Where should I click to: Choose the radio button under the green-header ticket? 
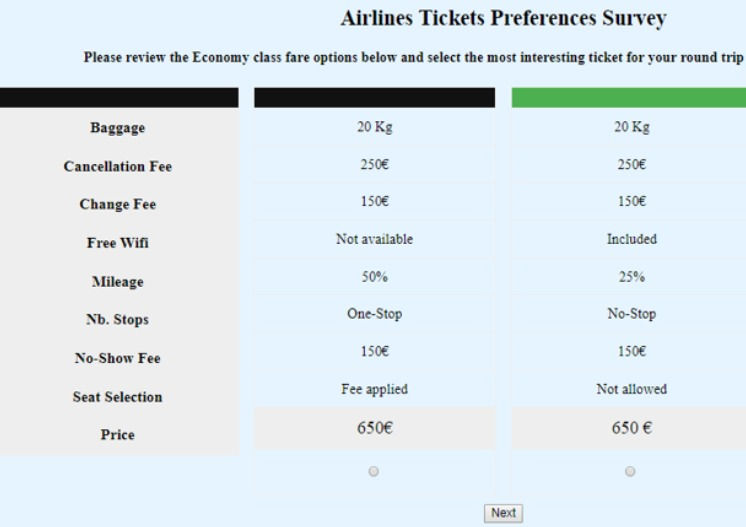[630, 471]
